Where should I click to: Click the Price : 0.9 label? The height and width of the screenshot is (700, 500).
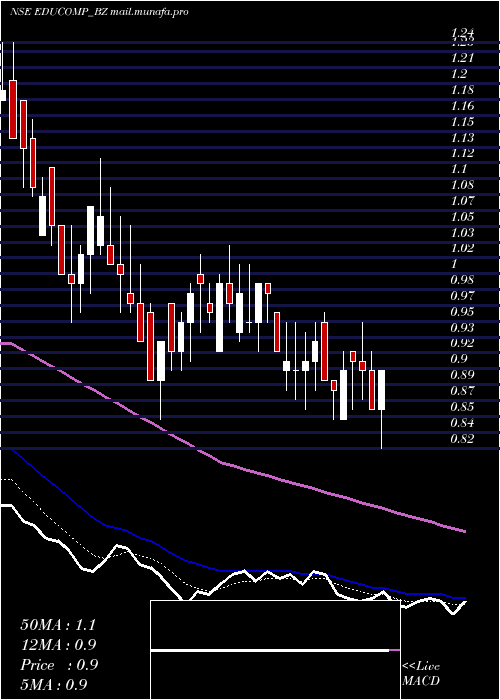click(x=59, y=665)
